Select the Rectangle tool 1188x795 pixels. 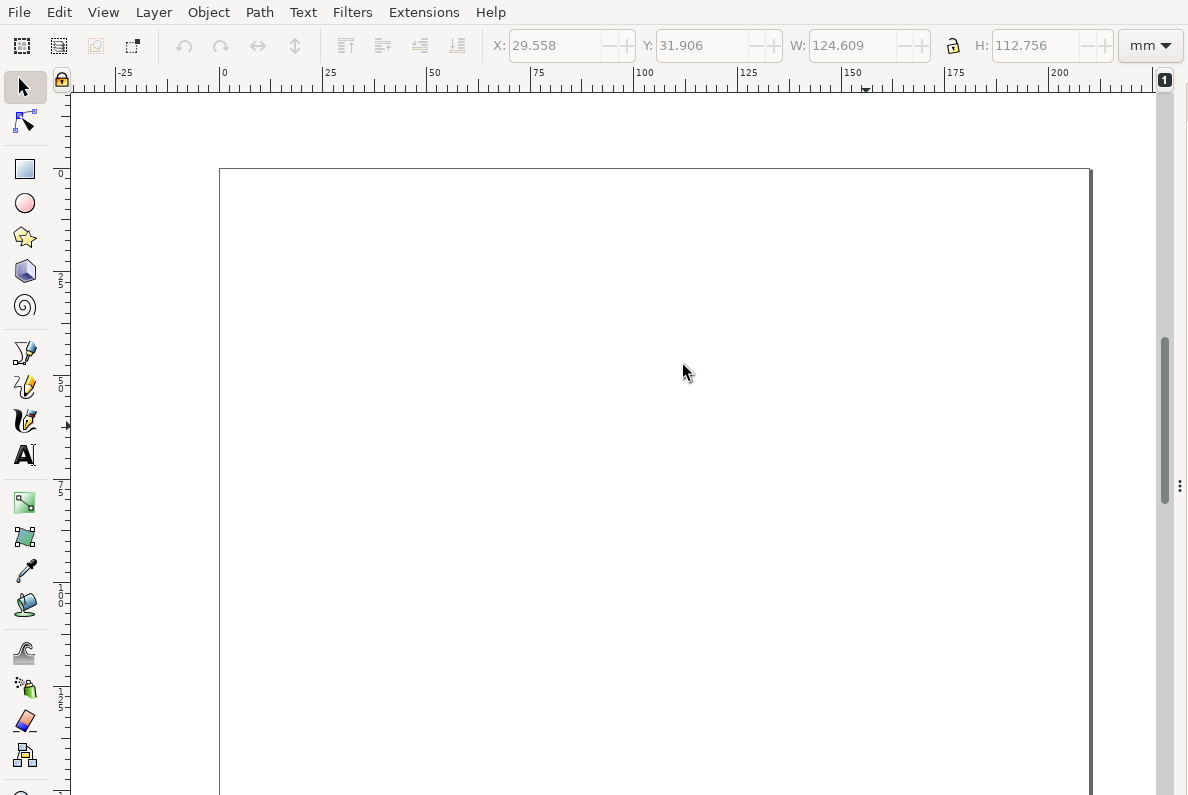point(24,169)
